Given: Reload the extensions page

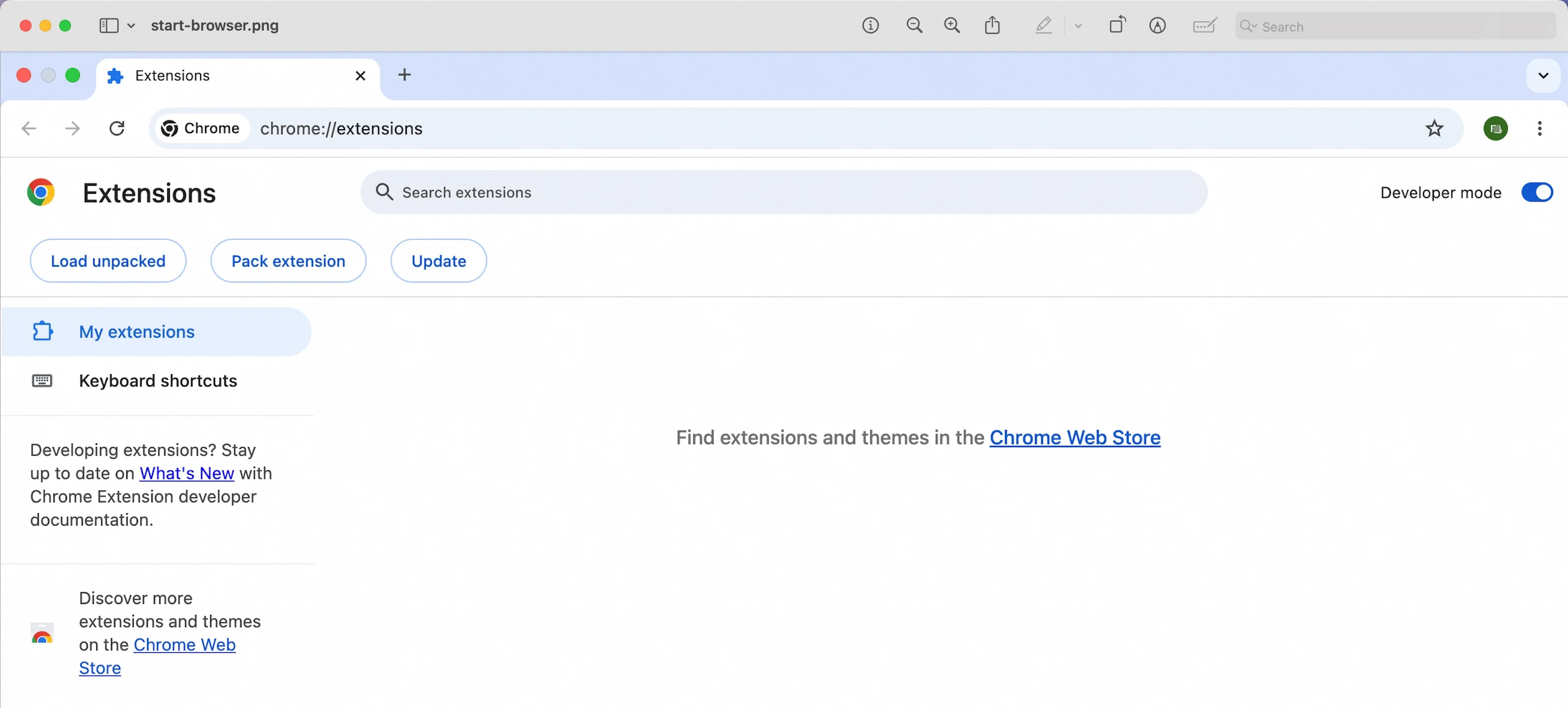Looking at the screenshot, I should point(117,129).
